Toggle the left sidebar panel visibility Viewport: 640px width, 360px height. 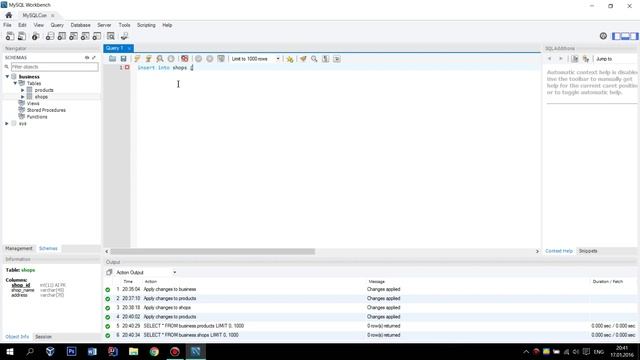pos(616,36)
